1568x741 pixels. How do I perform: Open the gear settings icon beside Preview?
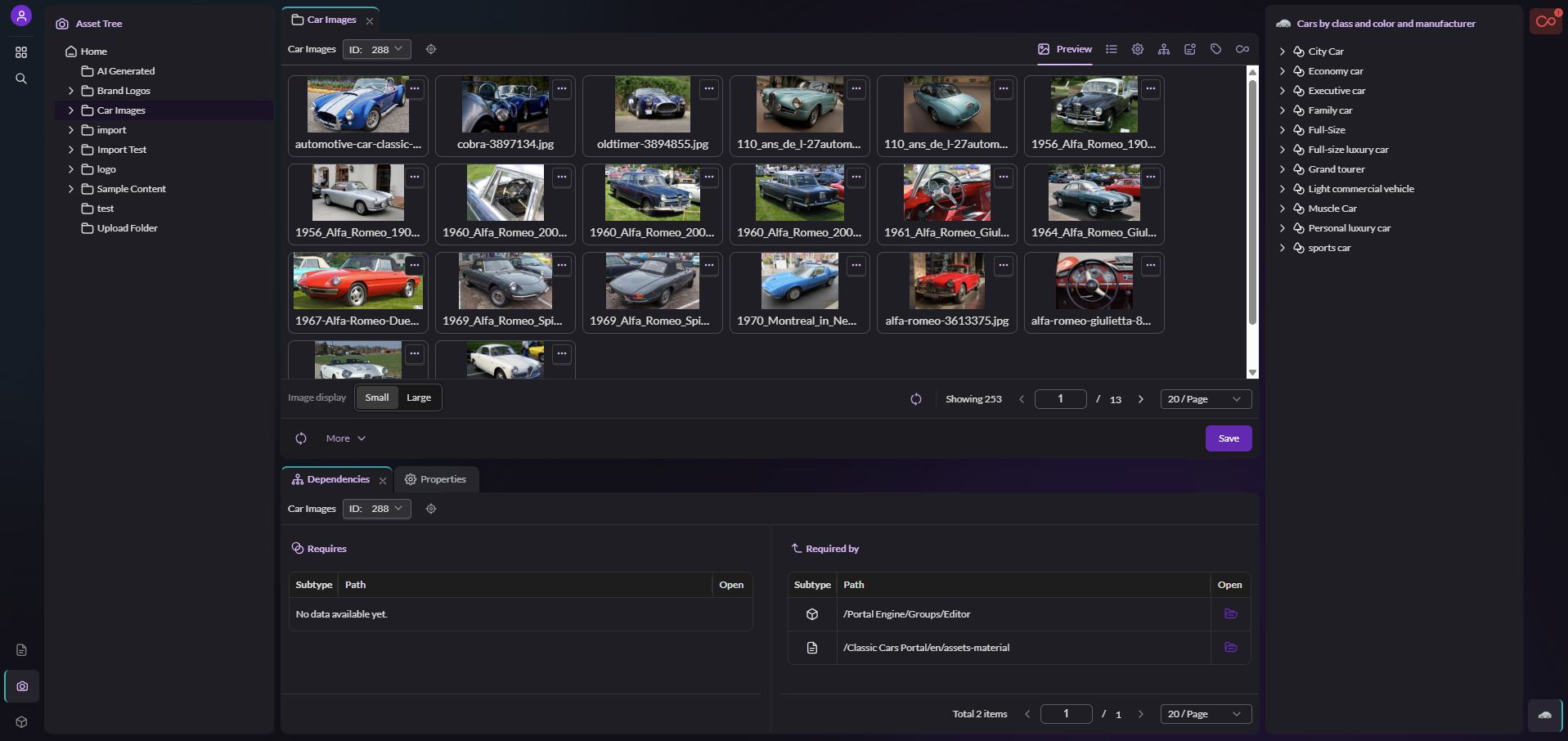1137,49
